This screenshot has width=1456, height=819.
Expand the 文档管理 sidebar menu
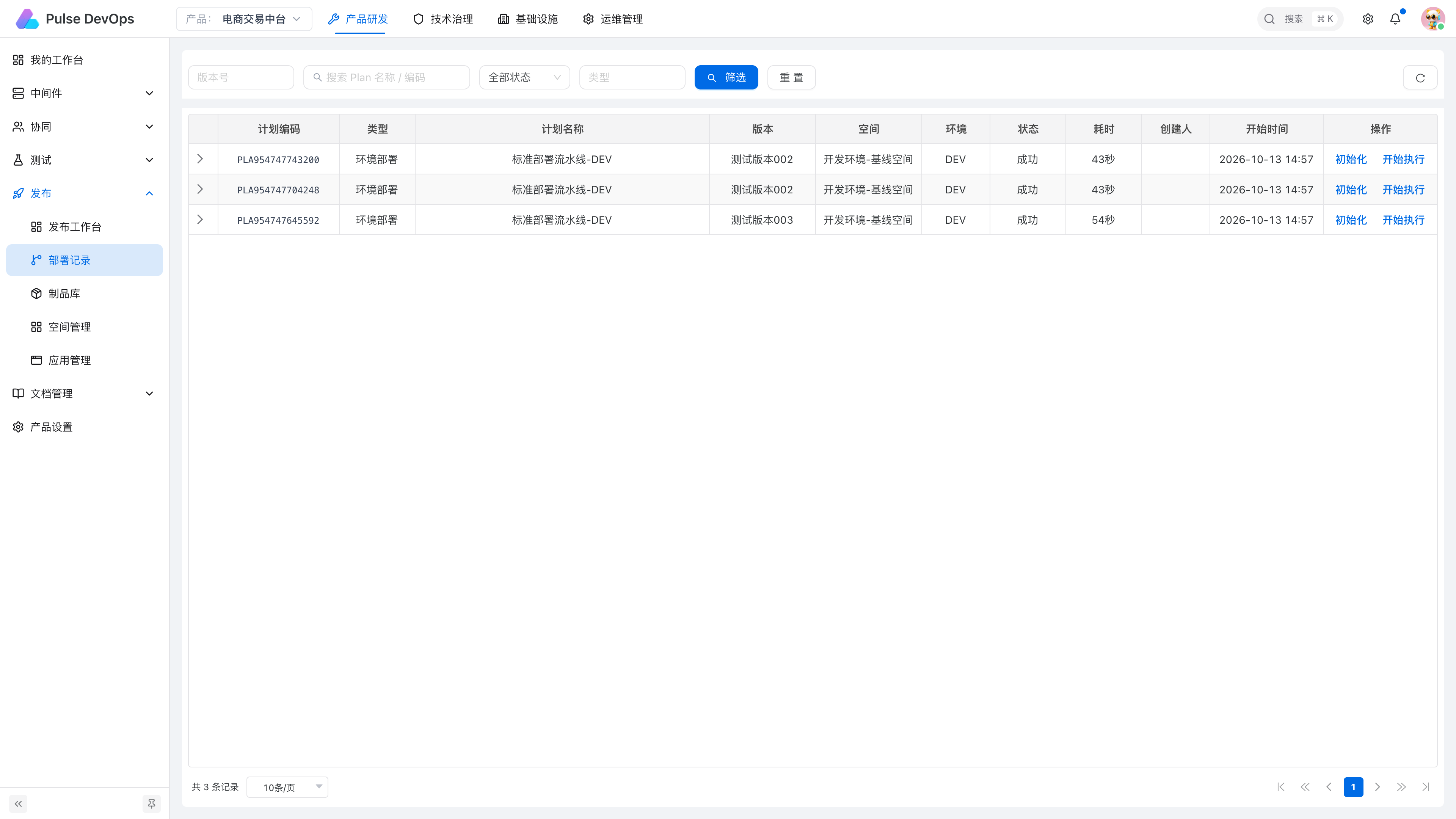pos(84,394)
